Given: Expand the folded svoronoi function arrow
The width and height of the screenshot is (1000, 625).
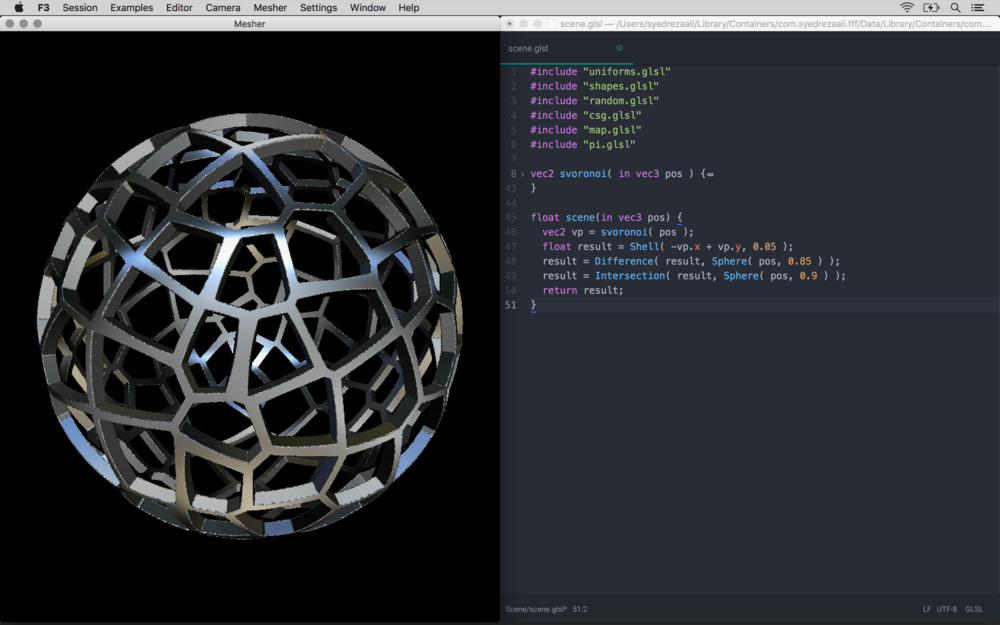Looking at the screenshot, I should point(522,174).
